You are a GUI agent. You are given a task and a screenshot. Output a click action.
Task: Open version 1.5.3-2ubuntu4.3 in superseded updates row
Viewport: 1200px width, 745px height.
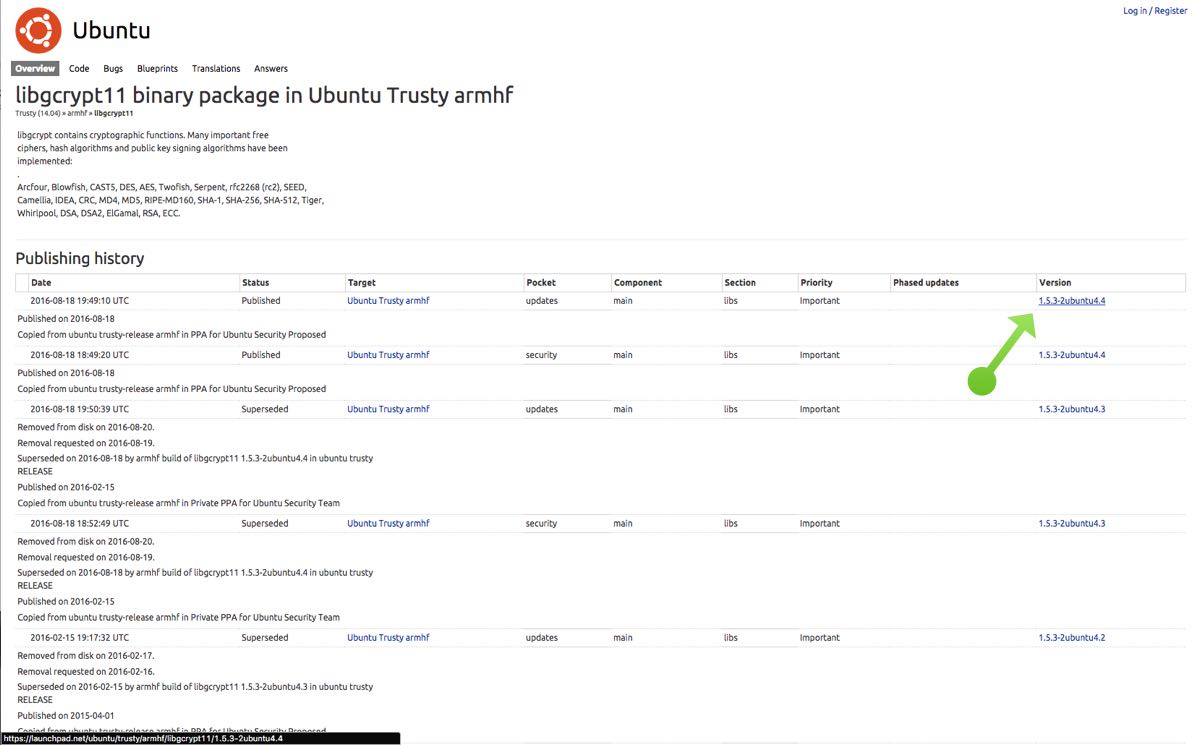point(1071,409)
